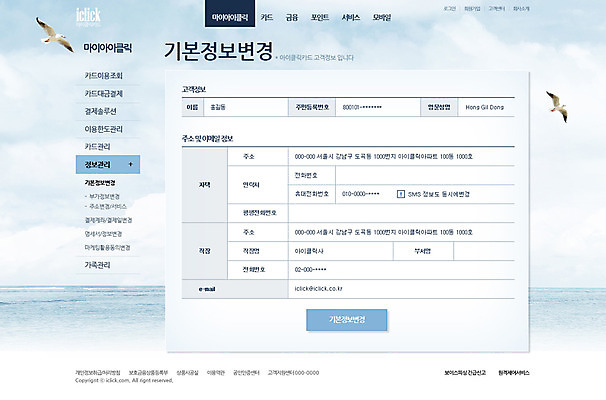The image size is (606, 400).
Task: Open the 금융 top menu
Action: pos(292,17)
